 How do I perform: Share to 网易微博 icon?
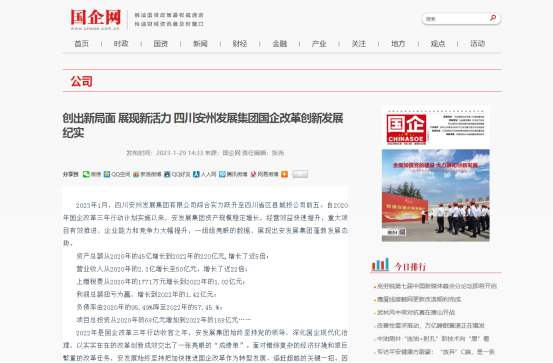tap(253, 174)
